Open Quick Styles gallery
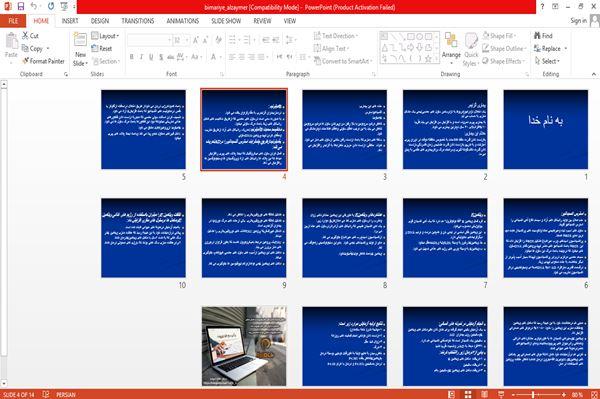Viewport: 600px width, 399px height. coord(471,49)
